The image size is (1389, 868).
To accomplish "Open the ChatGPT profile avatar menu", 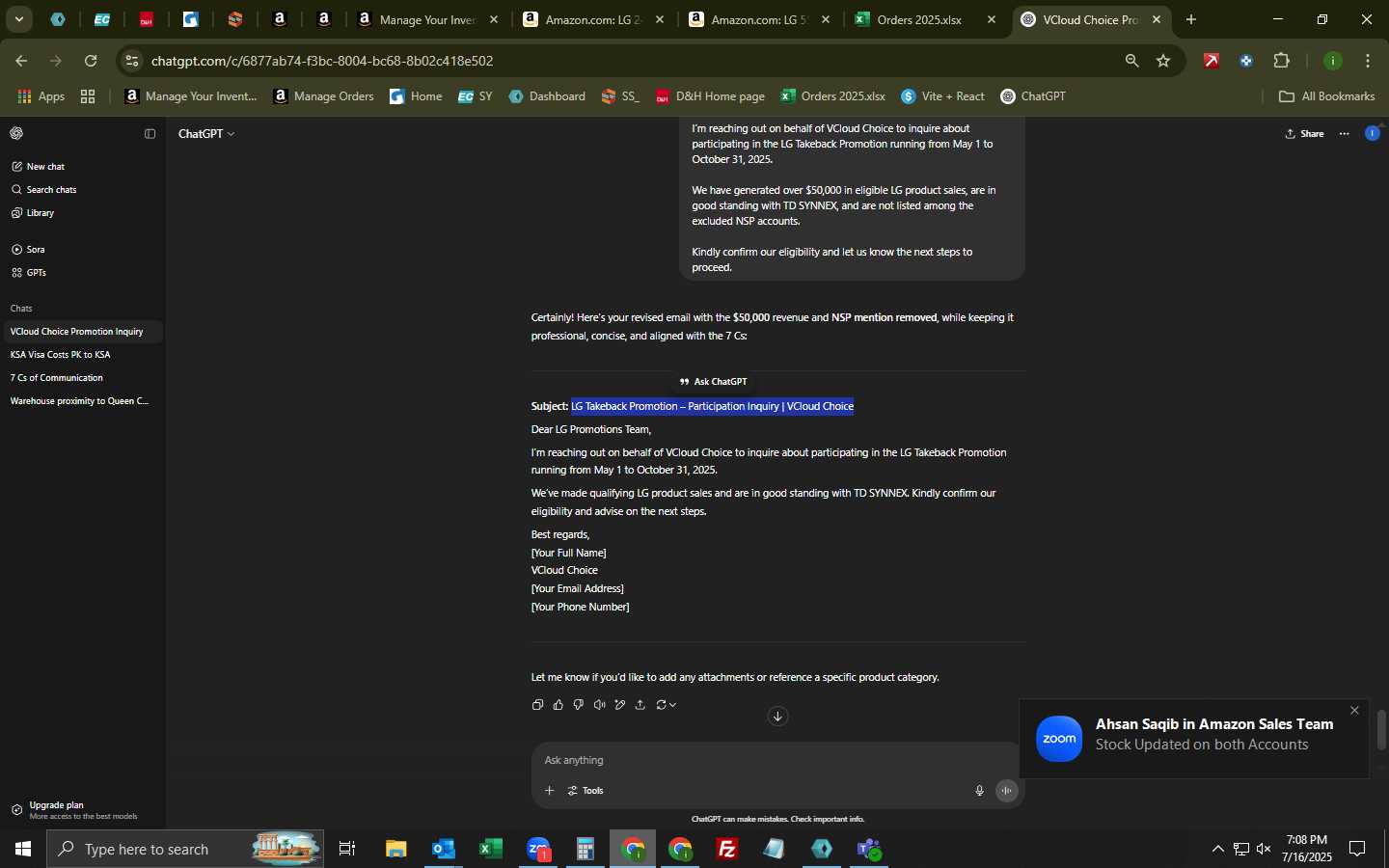I will [1372, 134].
